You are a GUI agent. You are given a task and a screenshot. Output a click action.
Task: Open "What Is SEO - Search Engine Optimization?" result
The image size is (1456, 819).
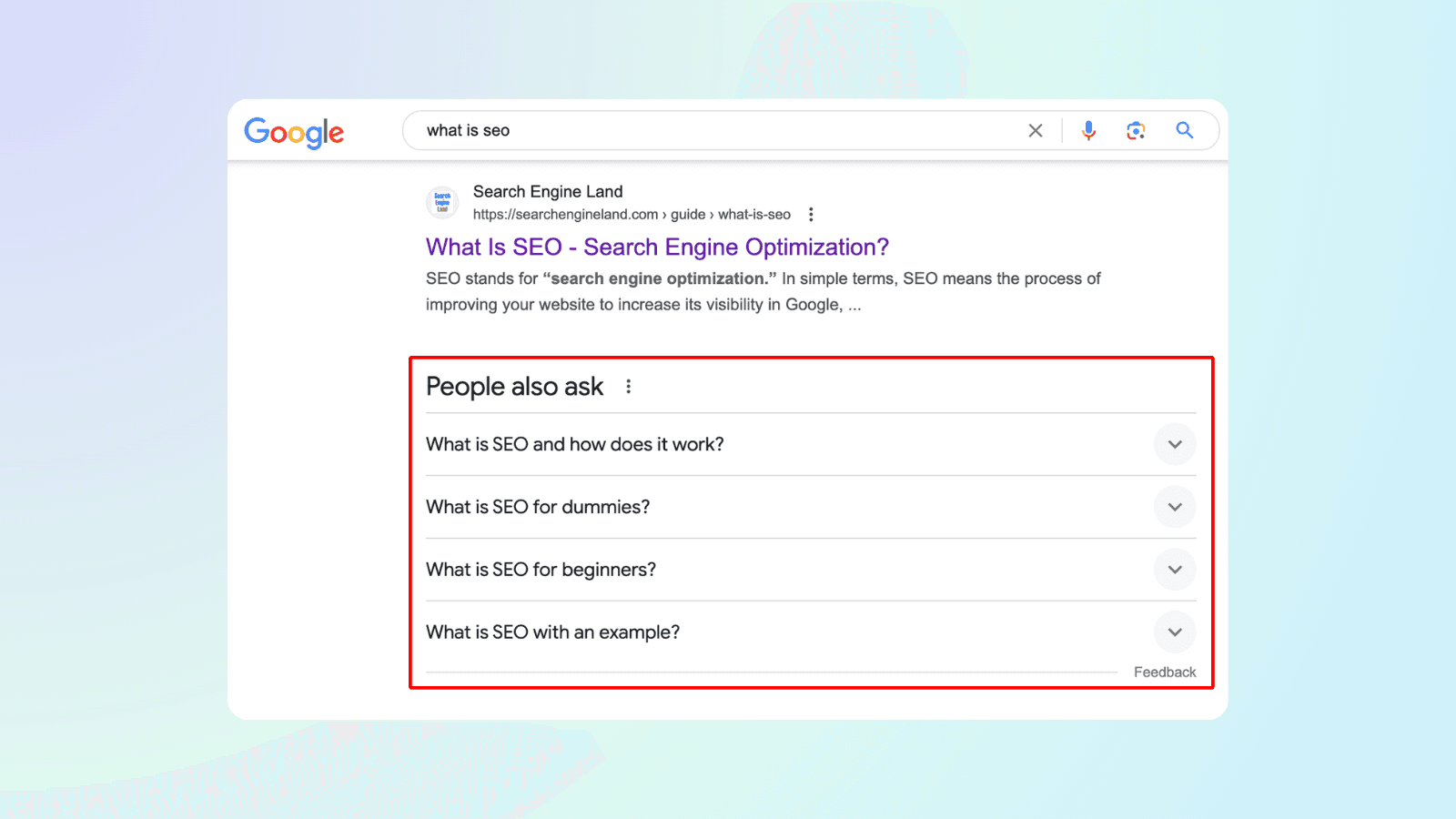tap(657, 248)
